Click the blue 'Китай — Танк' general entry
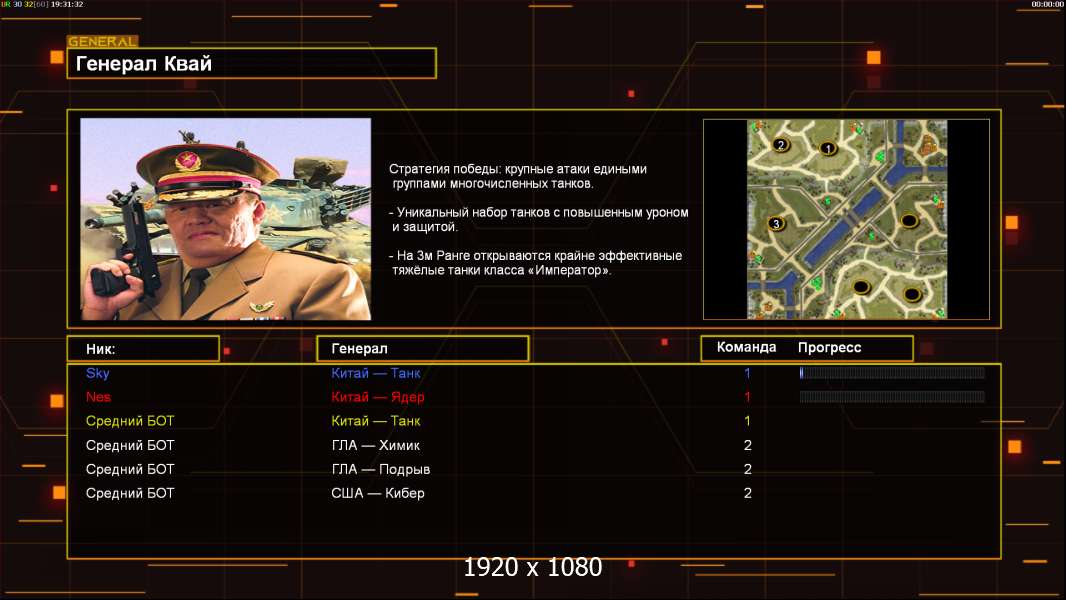 tap(376, 372)
